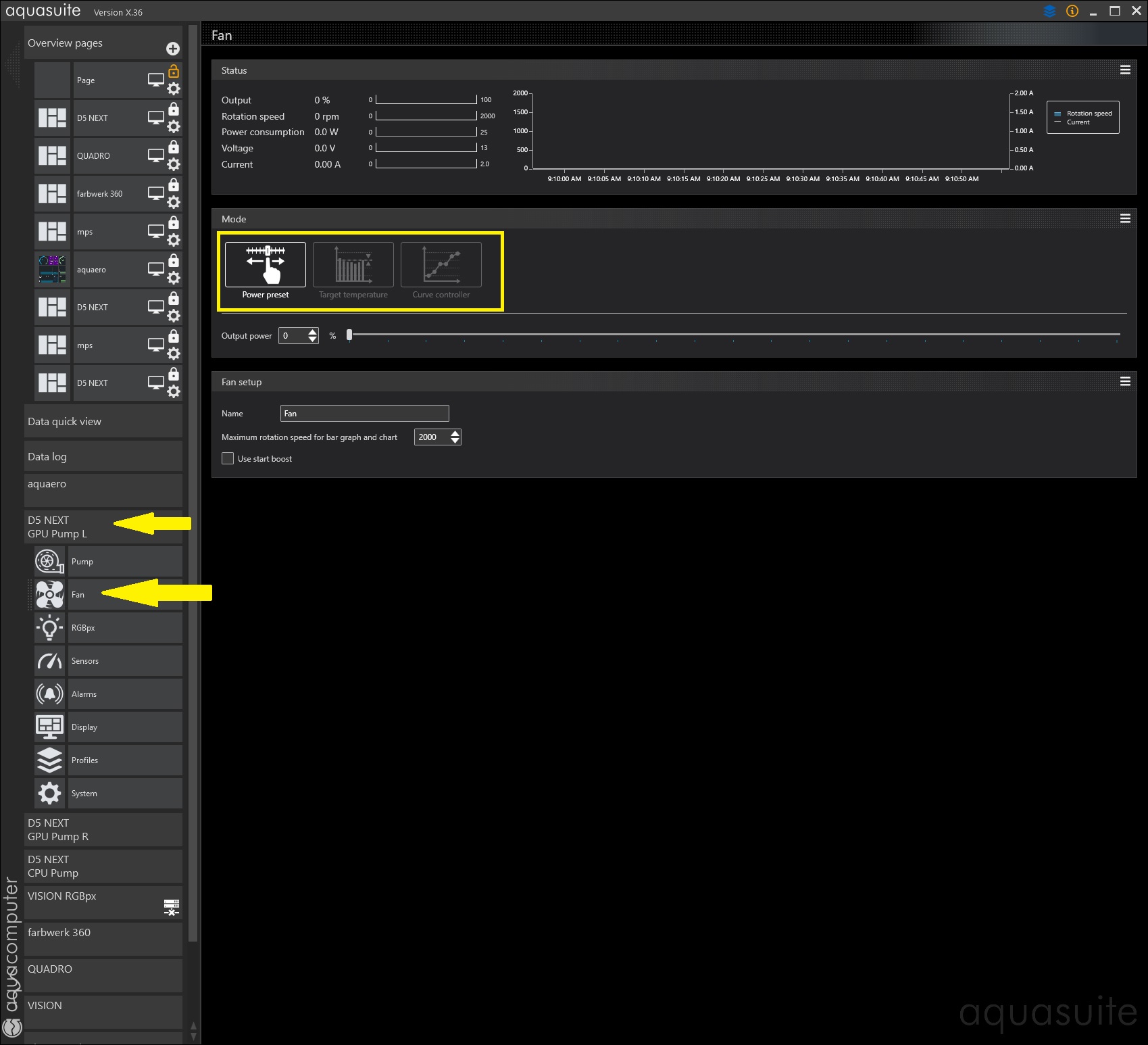Viewport: 1148px width, 1045px height.
Task: Increase maximum rotation speed with up arrow
Action: 455,433
